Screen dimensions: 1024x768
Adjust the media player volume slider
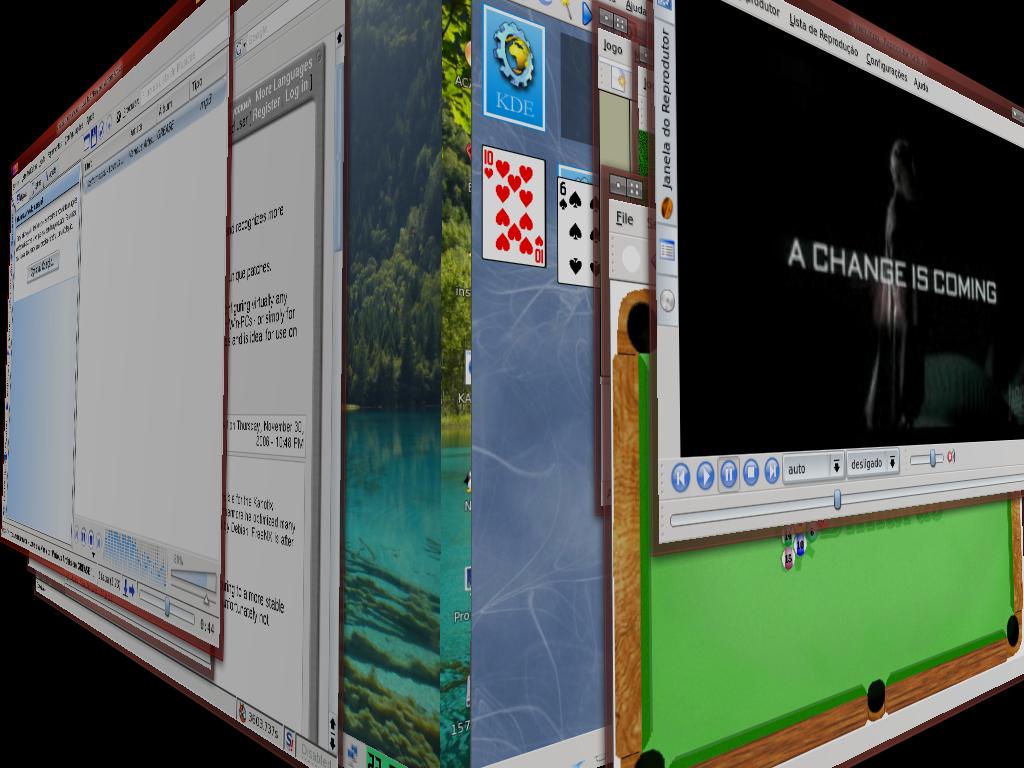coord(927,459)
